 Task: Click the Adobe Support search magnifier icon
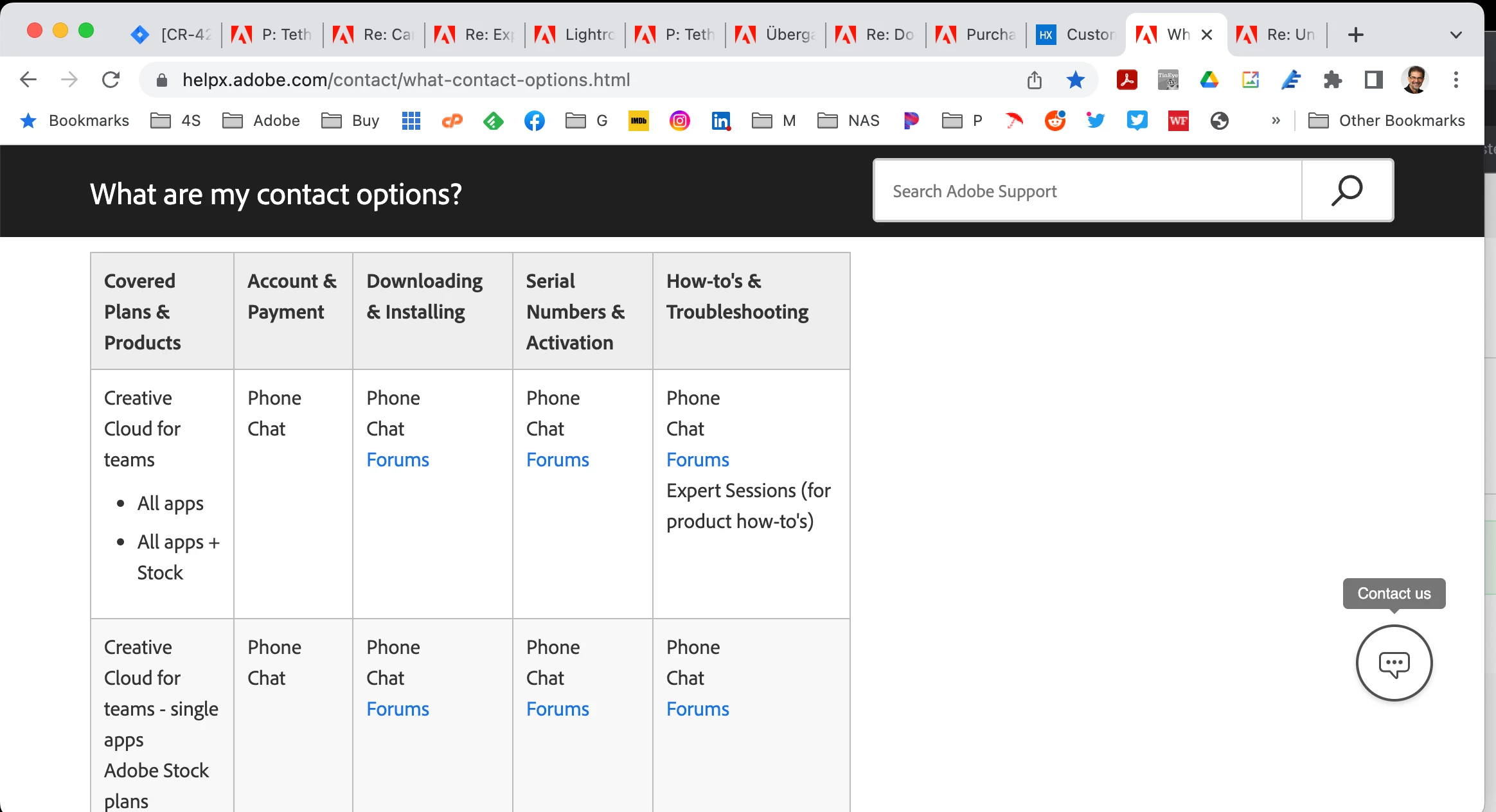(x=1347, y=191)
